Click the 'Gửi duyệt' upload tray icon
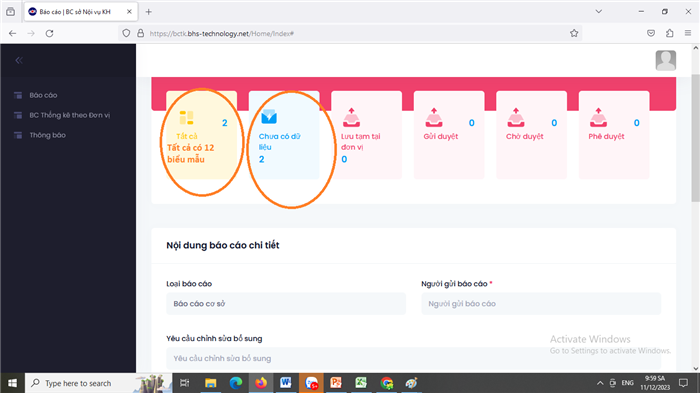 coord(433,117)
